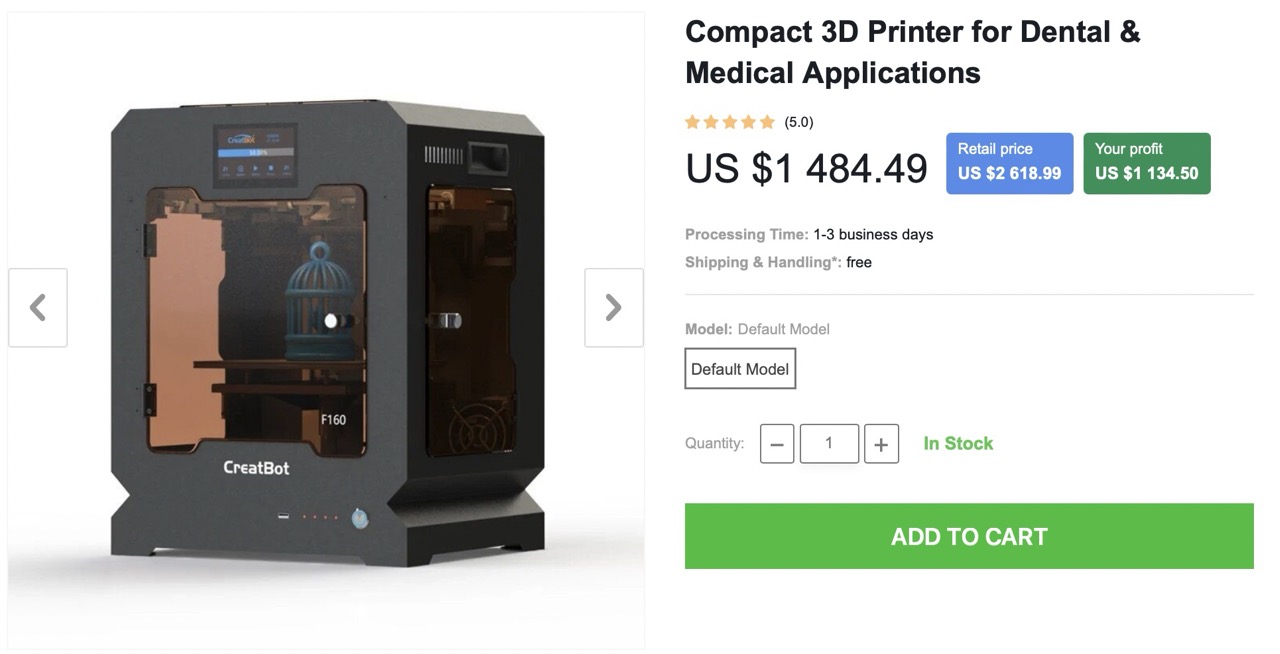Click the US $1 484.49 price
1280x654 pixels.
(x=806, y=168)
